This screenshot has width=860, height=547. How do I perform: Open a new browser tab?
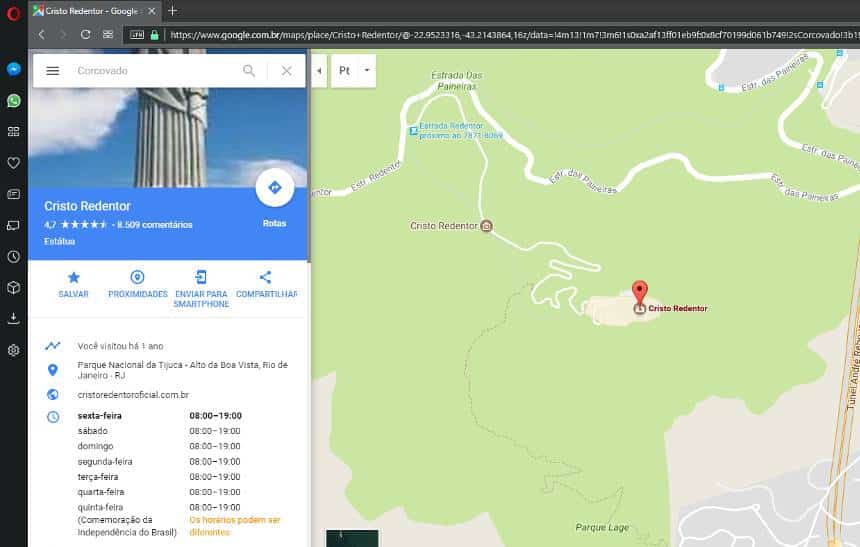(172, 11)
